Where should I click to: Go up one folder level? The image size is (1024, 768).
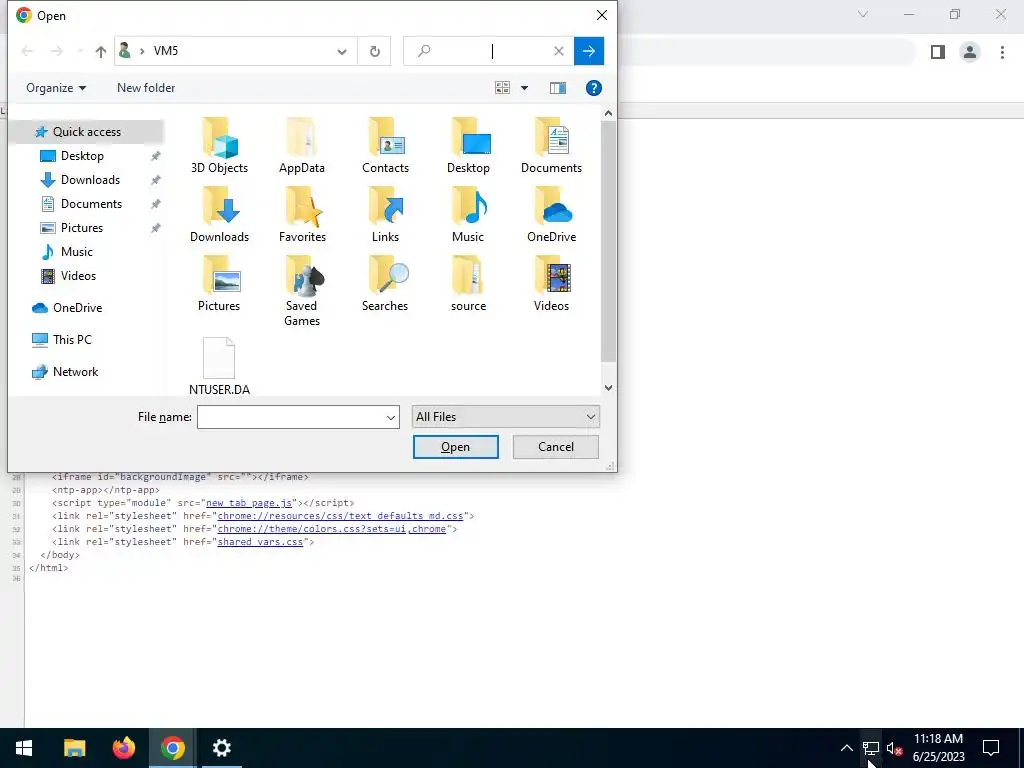[x=101, y=51]
